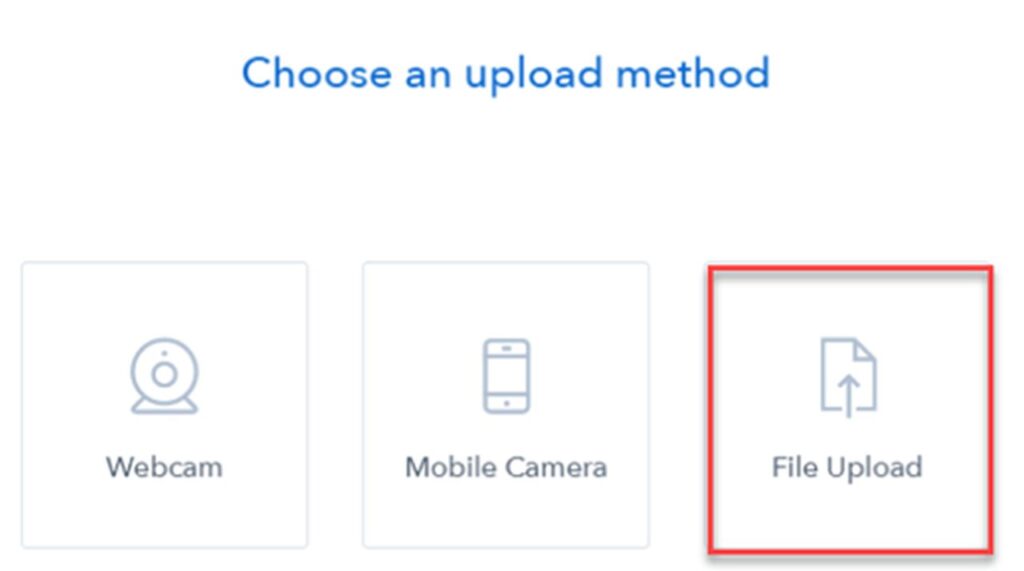
Task: Click the "Choose an upload method" heading
Action: (x=506, y=74)
